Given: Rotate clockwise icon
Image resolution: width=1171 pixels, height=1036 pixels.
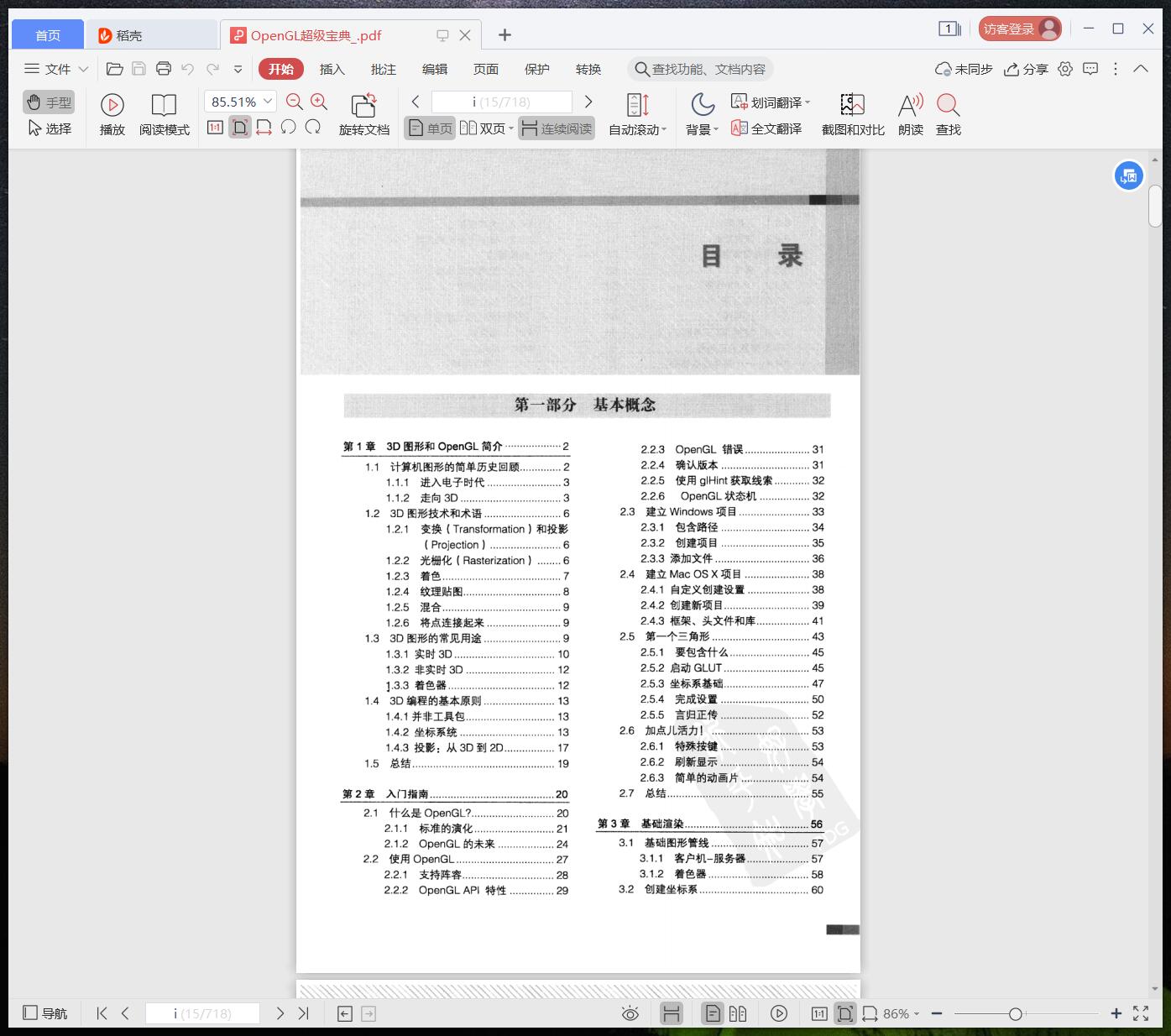Looking at the screenshot, I should coord(313,128).
